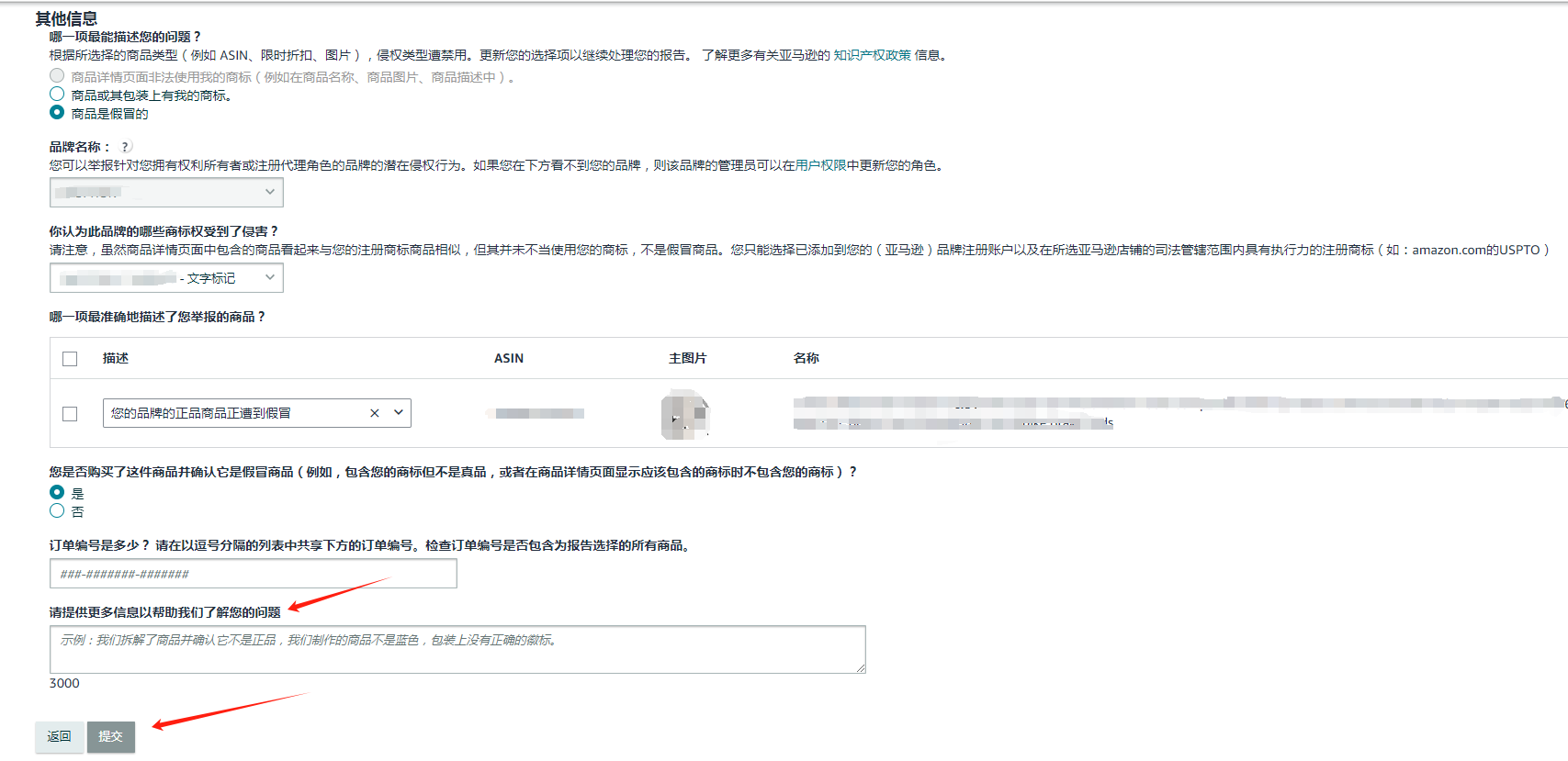Follow the 用户权限 link
This screenshot has height=761, width=1568.
[820, 165]
